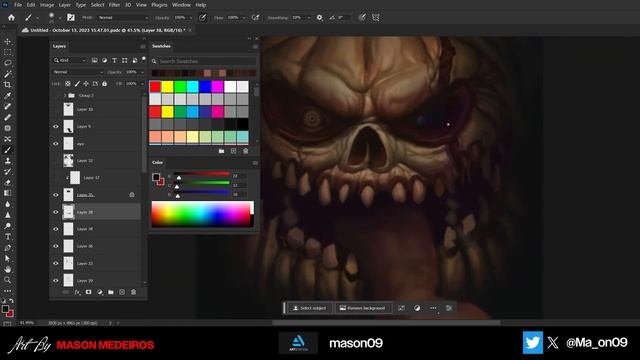Image resolution: width=640 pixels, height=360 pixels.
Task: Pick a color from spectrum ramp
Action: (202, 214)
